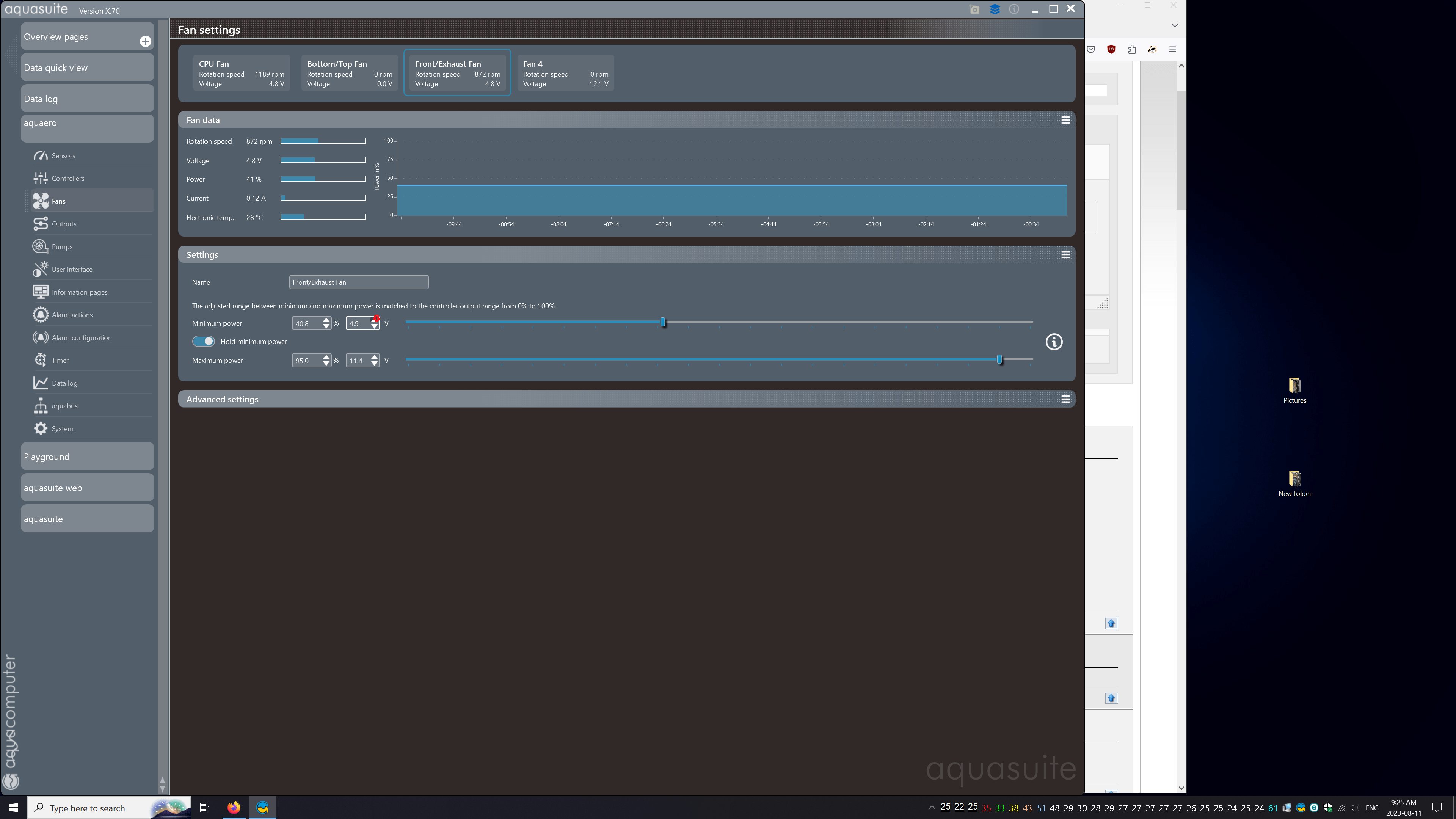The height and width of the screenshot is (819, 1456).
Task: Open Firefox from the taskbar
Action: [x=234, y=807]
